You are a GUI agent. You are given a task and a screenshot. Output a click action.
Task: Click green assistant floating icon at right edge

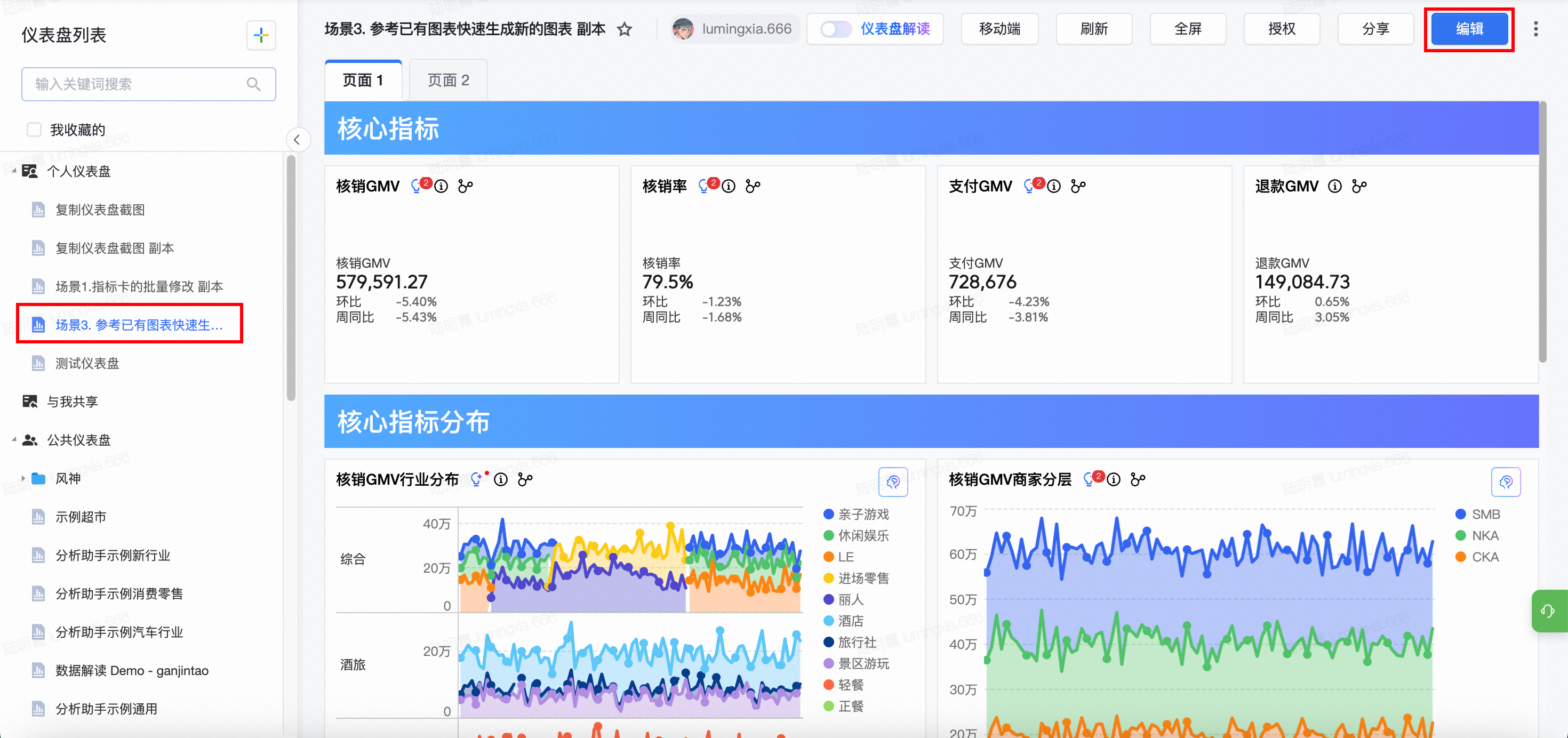[1547, 610]
